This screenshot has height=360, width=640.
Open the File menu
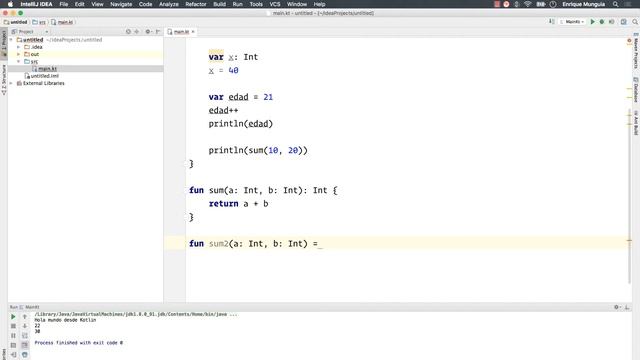click(x=64, y=4)
